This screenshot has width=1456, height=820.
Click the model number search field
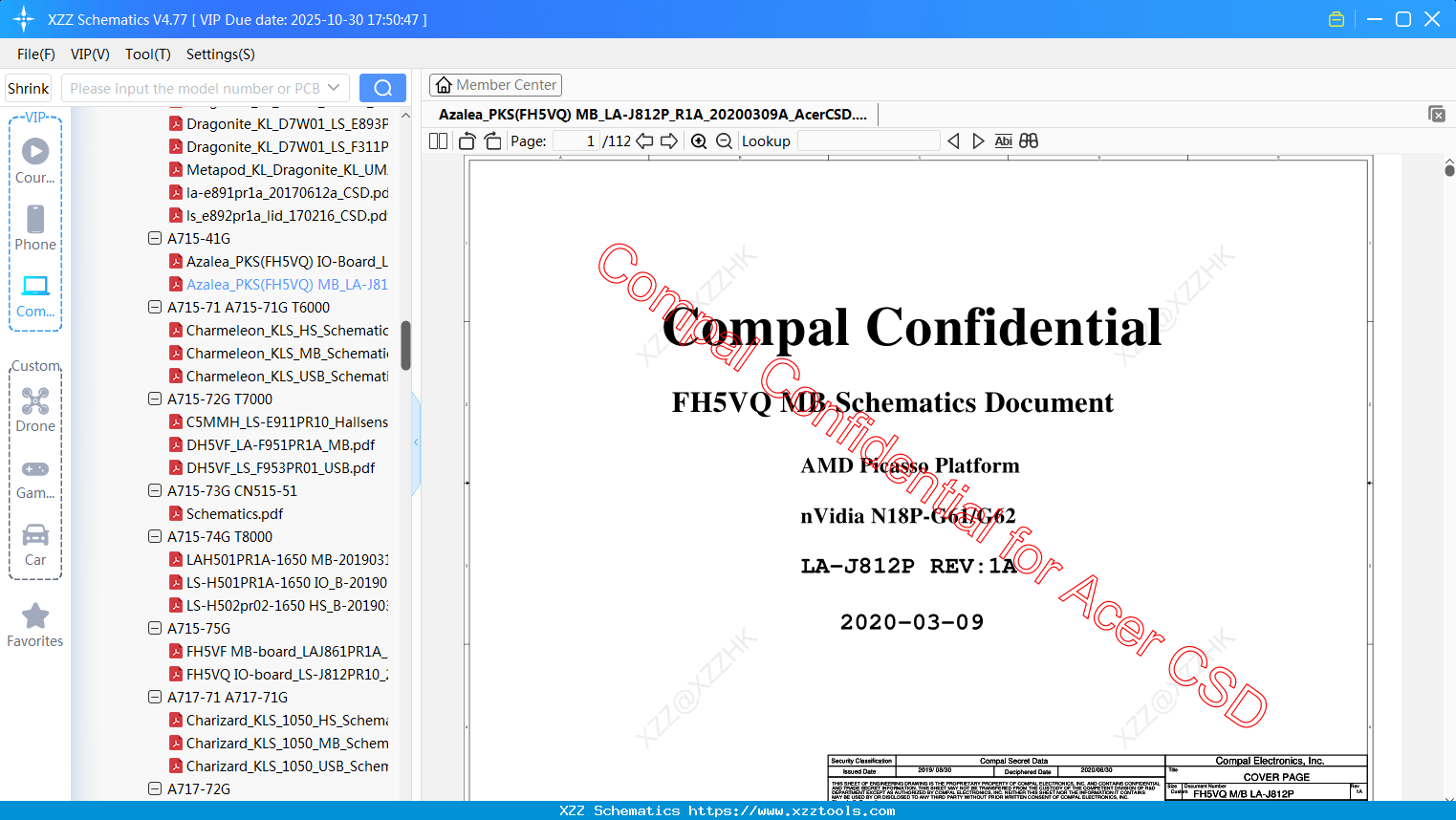[x=206, y=88]
